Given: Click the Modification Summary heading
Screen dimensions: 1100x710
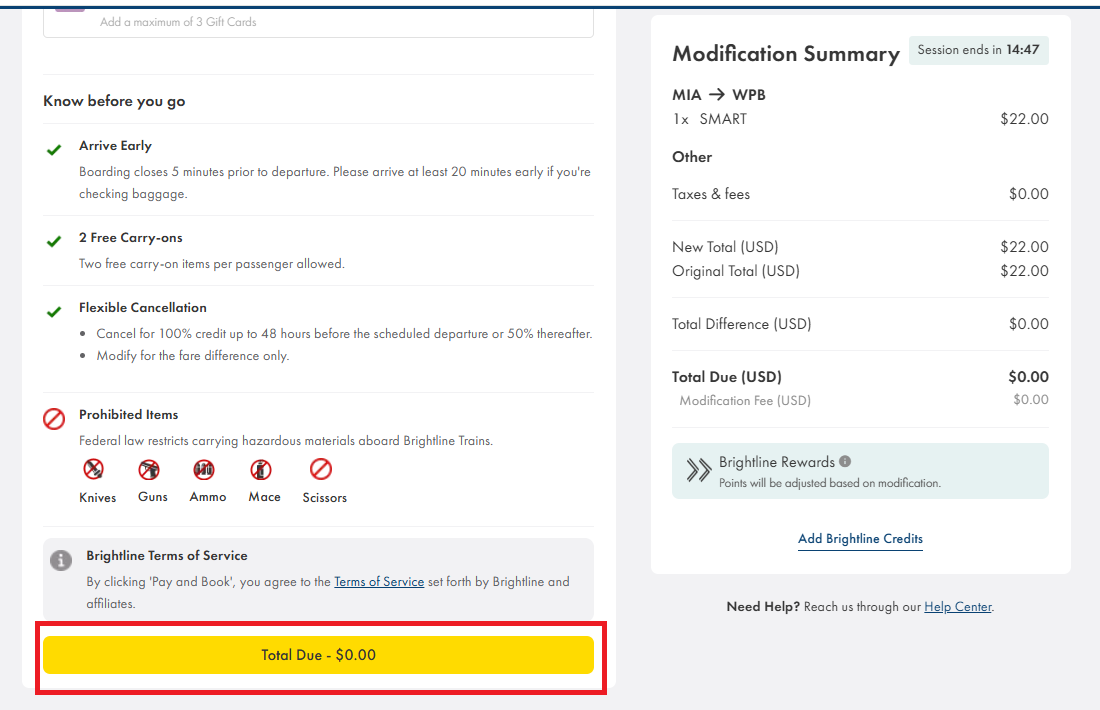Looking at the screenshot, I should [x=786, y=54].
